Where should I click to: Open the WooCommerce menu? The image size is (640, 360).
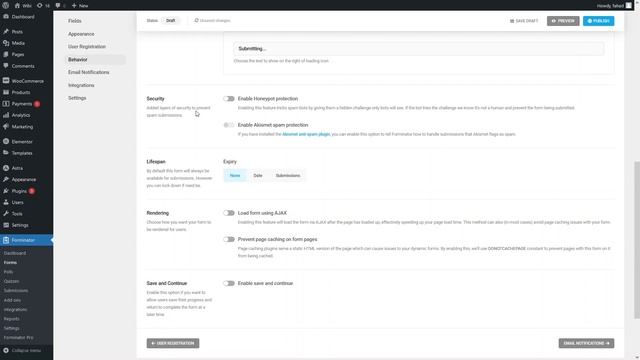coord(26,81)
